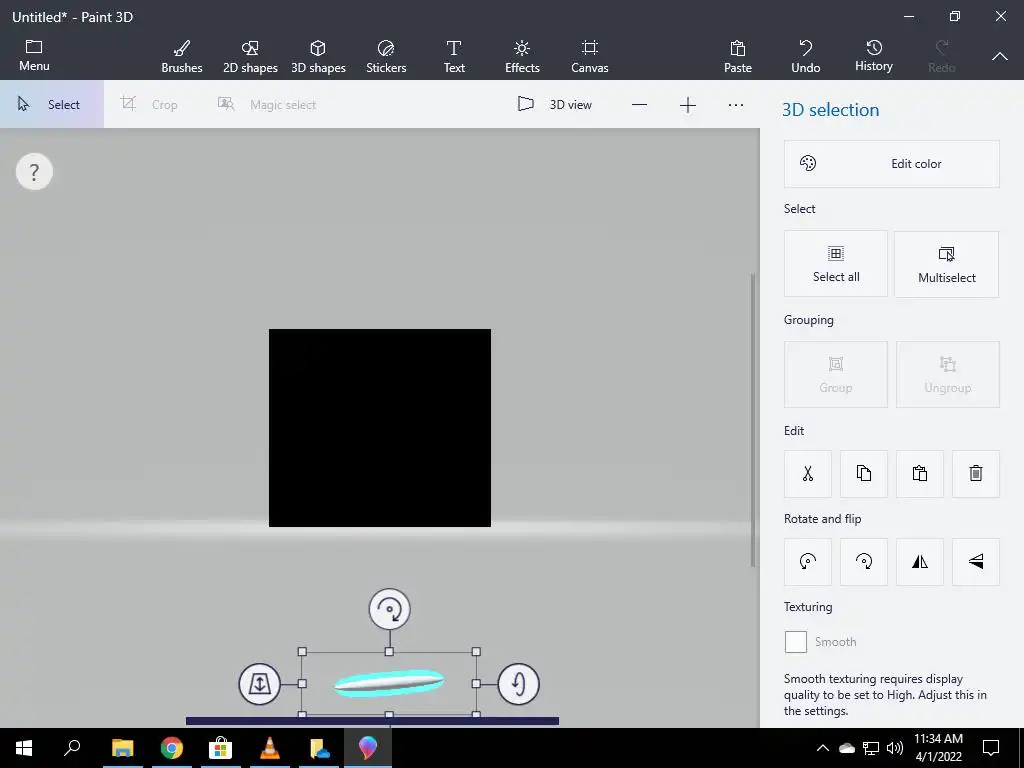Open the Menu folder icon
1024x768 pixels.
(34, 56)
